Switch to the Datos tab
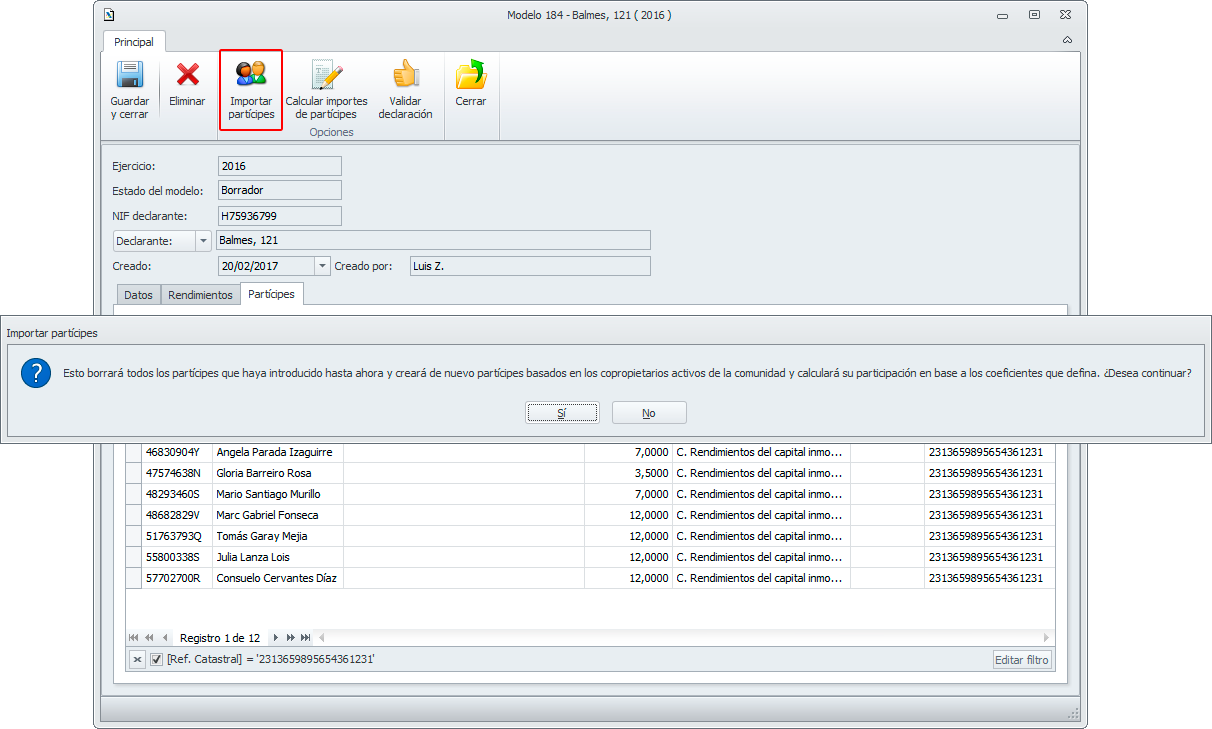 point(138,295)
